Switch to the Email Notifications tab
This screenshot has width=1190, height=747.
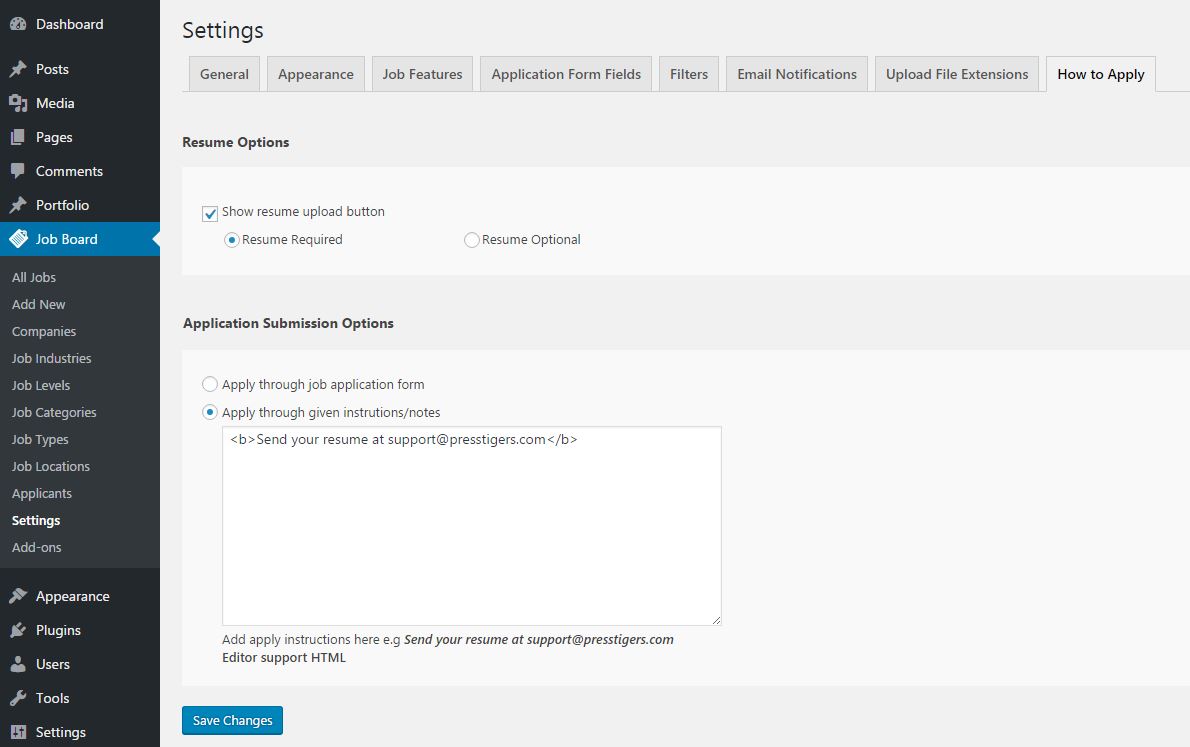[x=796, y=73]
